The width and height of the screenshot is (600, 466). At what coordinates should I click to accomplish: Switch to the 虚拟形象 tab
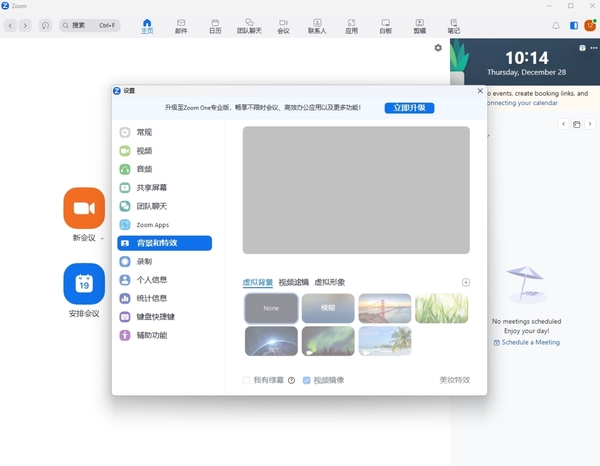tap(329, 282)
